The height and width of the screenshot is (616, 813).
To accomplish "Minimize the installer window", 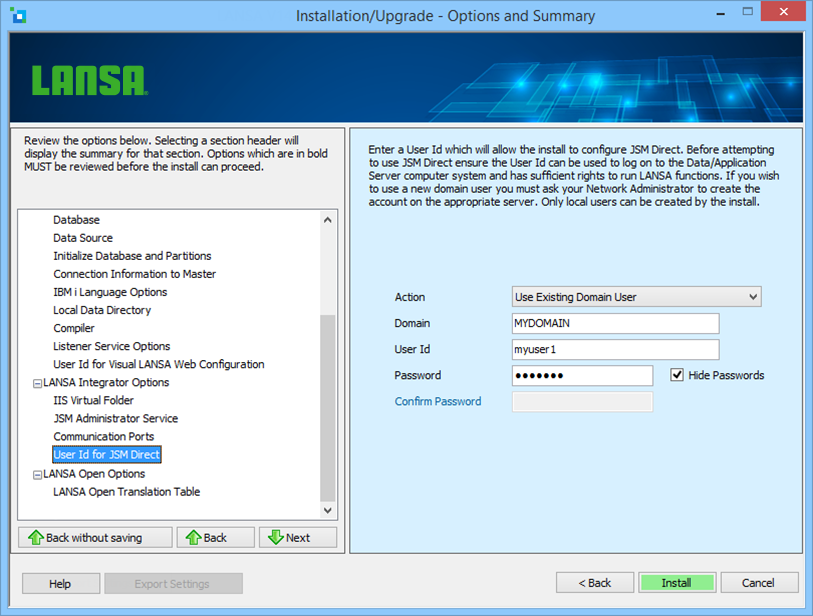I will coord(721,13).
